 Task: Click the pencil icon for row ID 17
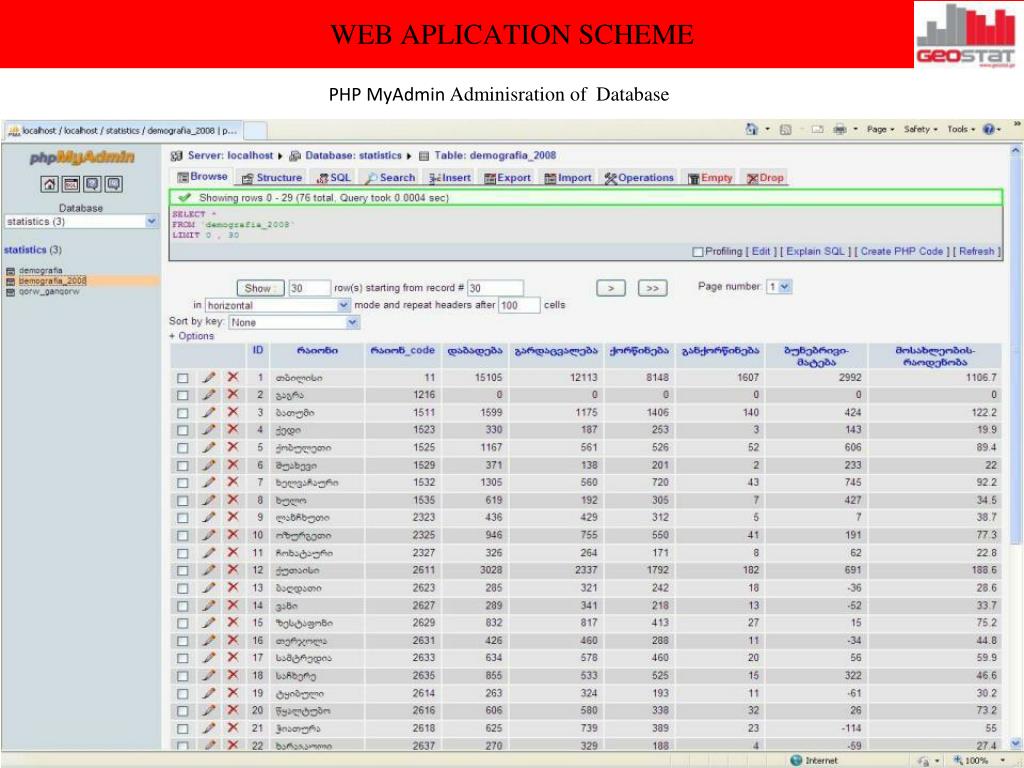[x=208, y=658]
